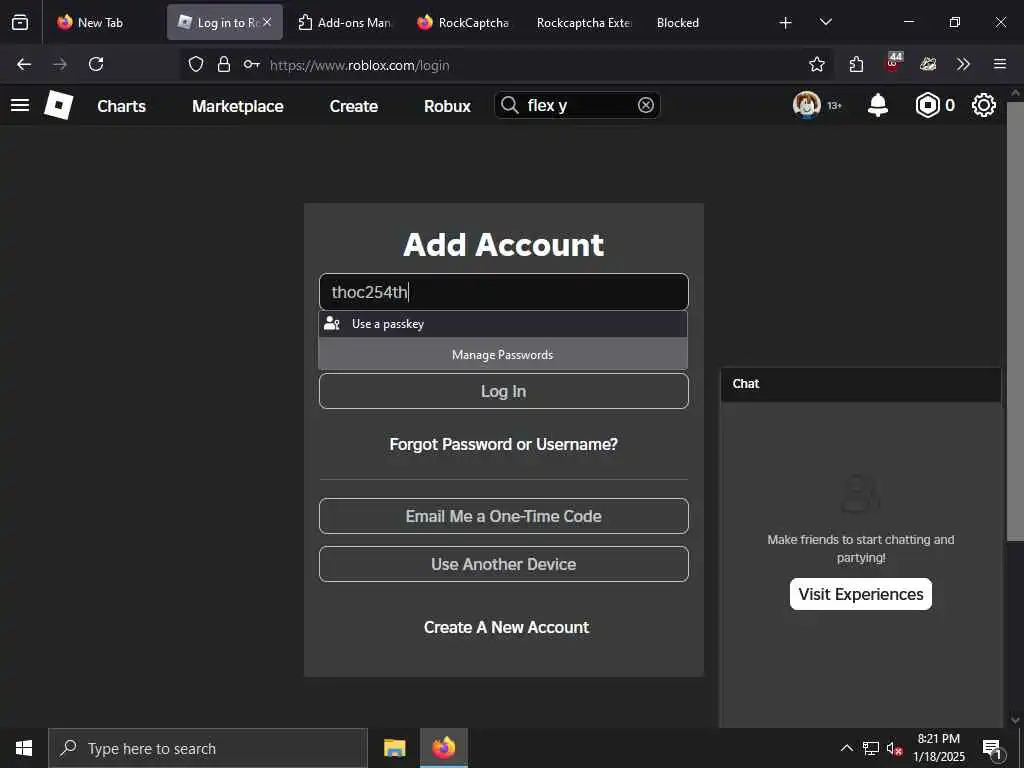Show more toolbar tools overflow chevron
Image resolution: width=1024 pixels, height=768 pixels.
click(963, 64)
